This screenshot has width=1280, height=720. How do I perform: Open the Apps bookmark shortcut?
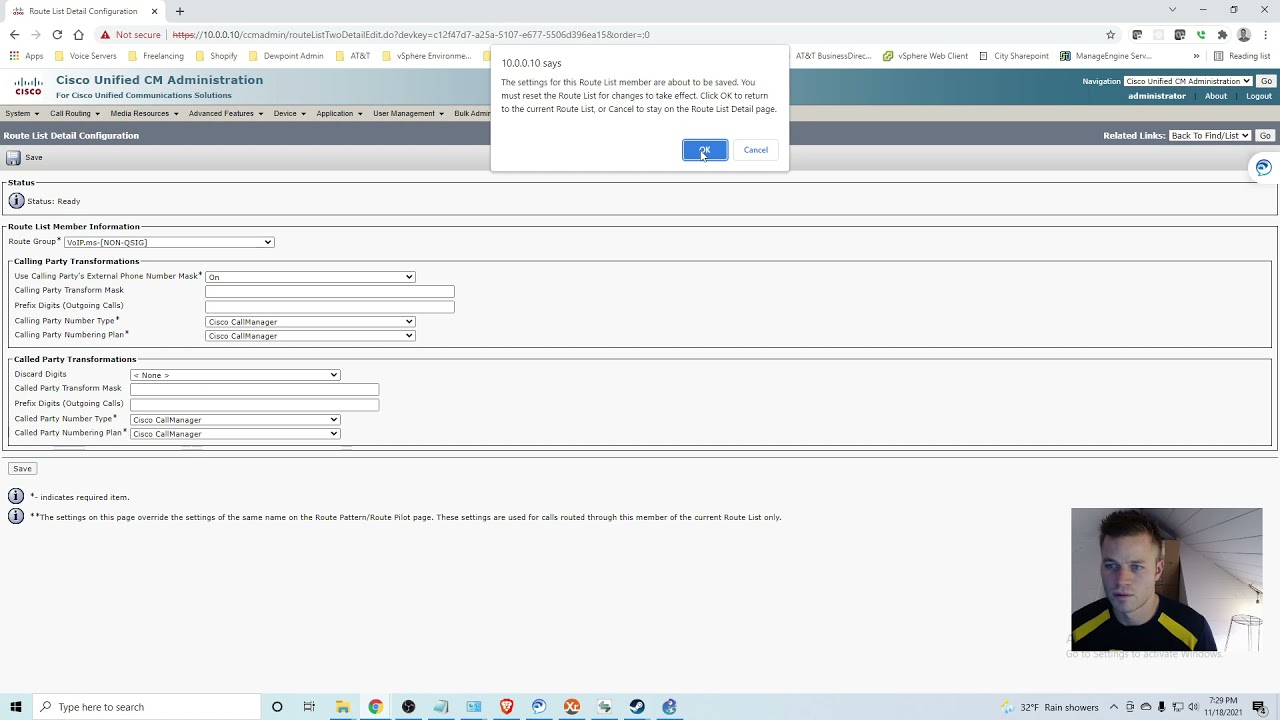[x=27, y=56]
